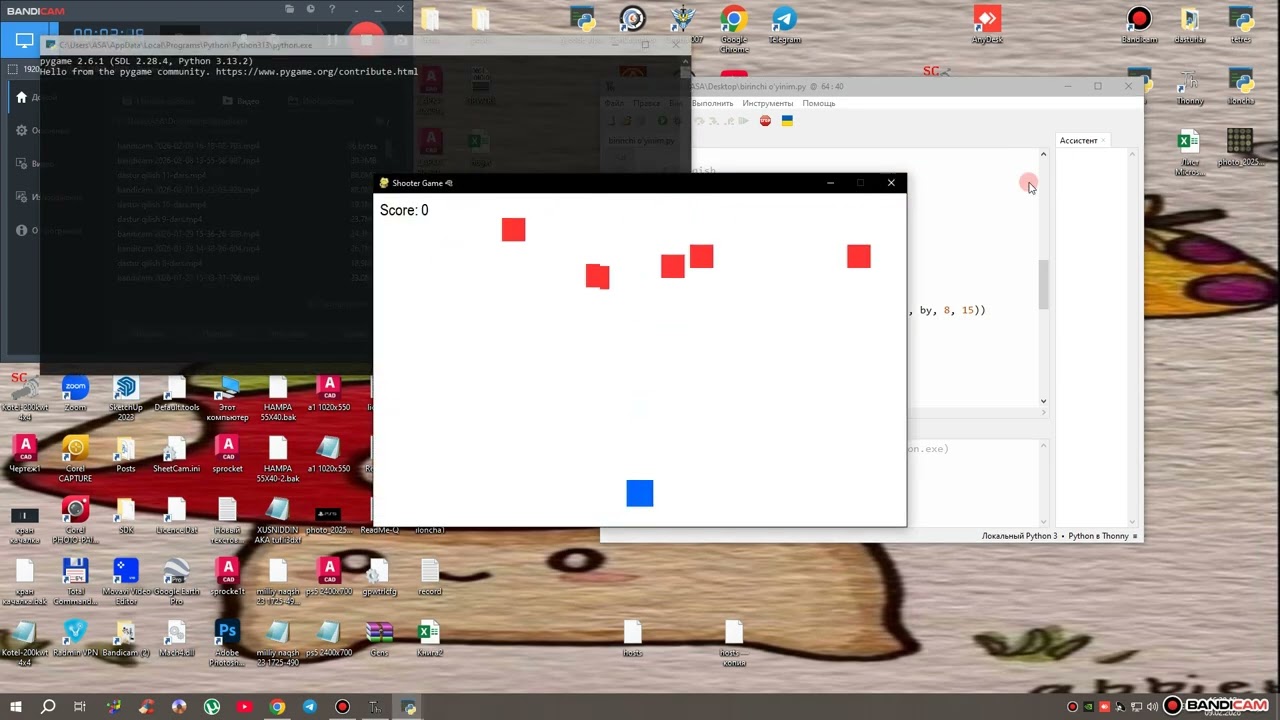The height and width of the screenshot is (720, 1280).
Task: Open the Локальный Python 3 interpreter selector
Action: click(1055, 536)
